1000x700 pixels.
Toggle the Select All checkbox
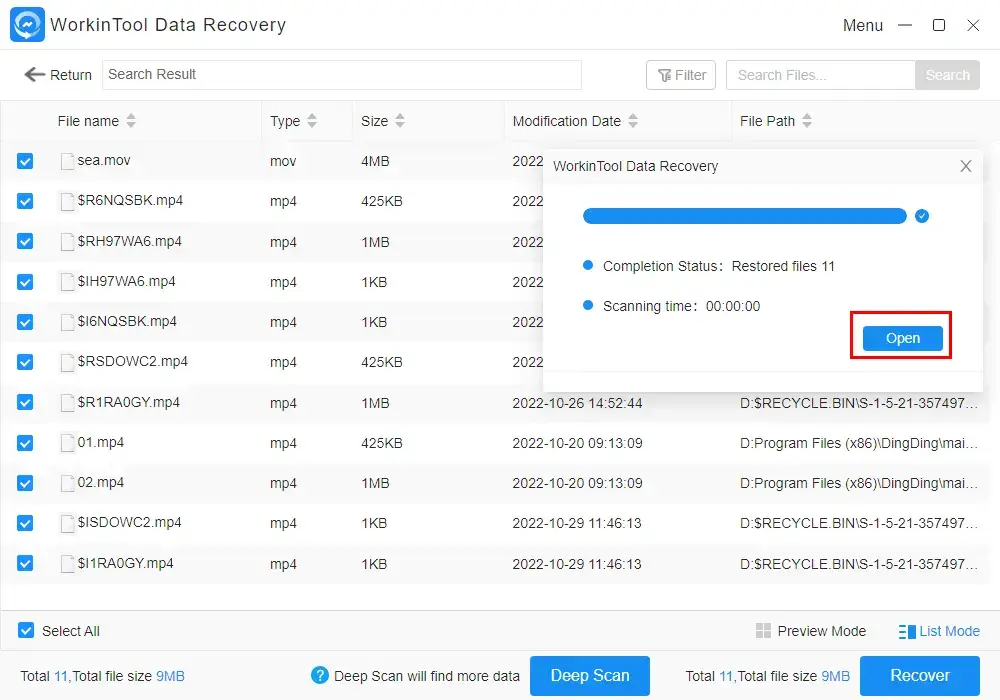(x=26, y=631)
